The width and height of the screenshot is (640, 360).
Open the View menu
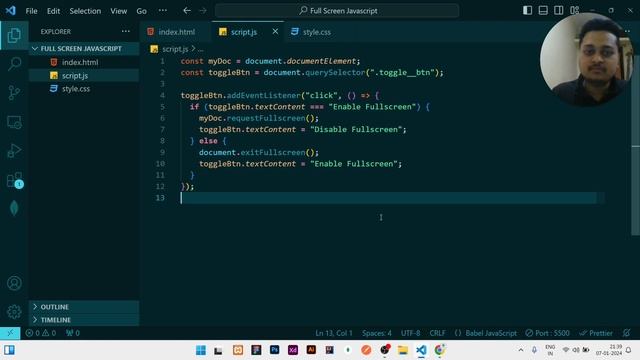(x=118, y=11)
